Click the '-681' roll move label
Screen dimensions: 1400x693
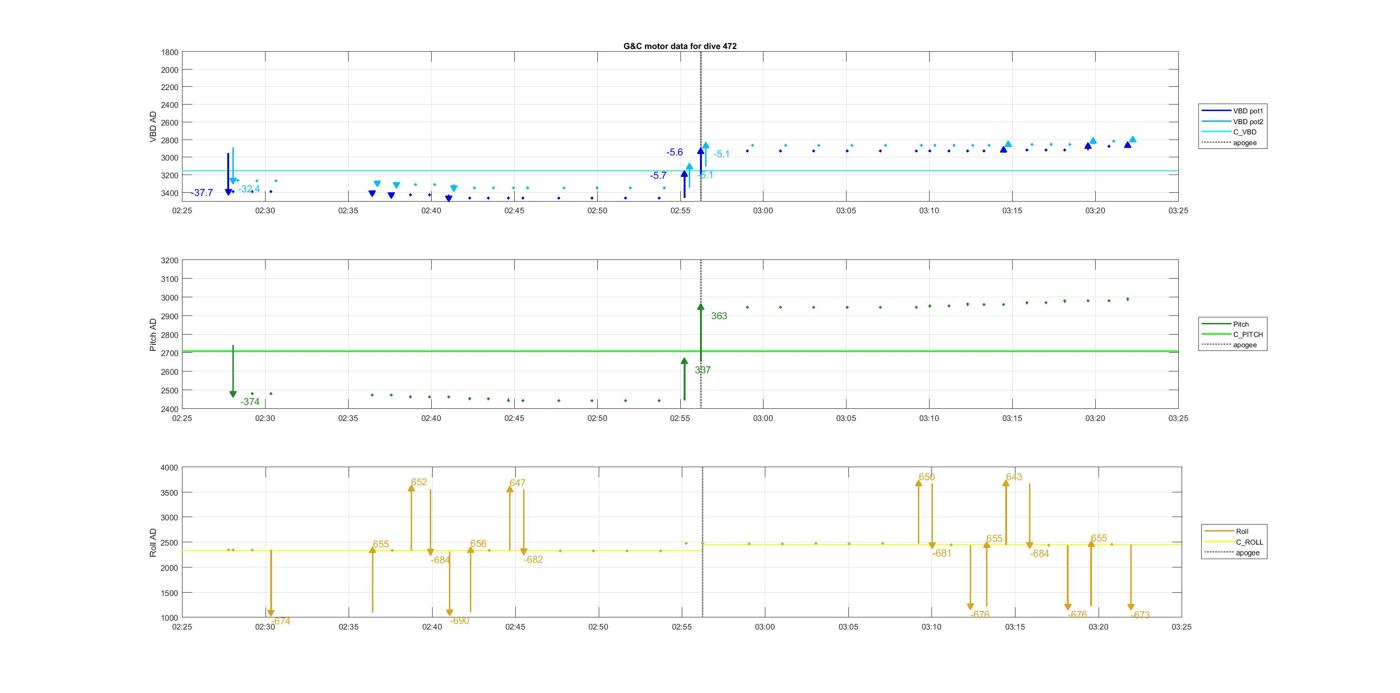(x=942, y=553)
